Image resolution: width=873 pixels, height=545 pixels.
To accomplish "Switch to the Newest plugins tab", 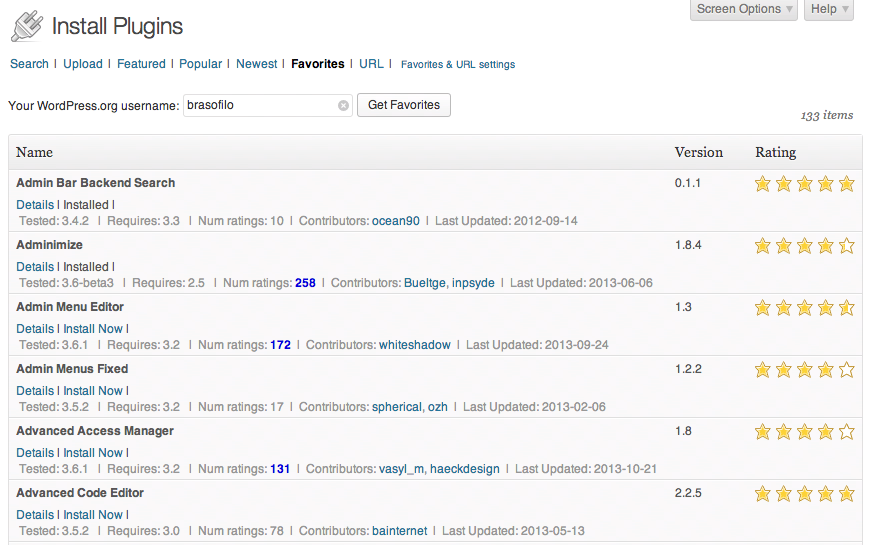I will click(257, 64).
